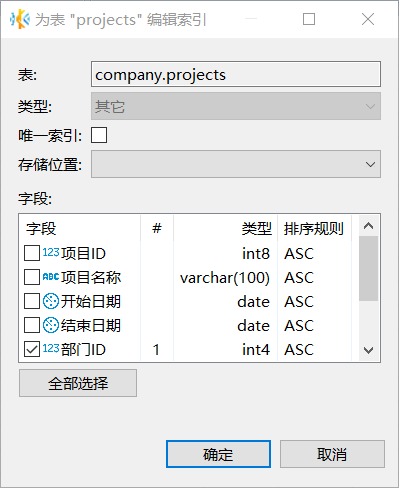Screen dimensions: 399x488
Task: Open the 类型 combo box showing 其它
Action: point(236,106)
